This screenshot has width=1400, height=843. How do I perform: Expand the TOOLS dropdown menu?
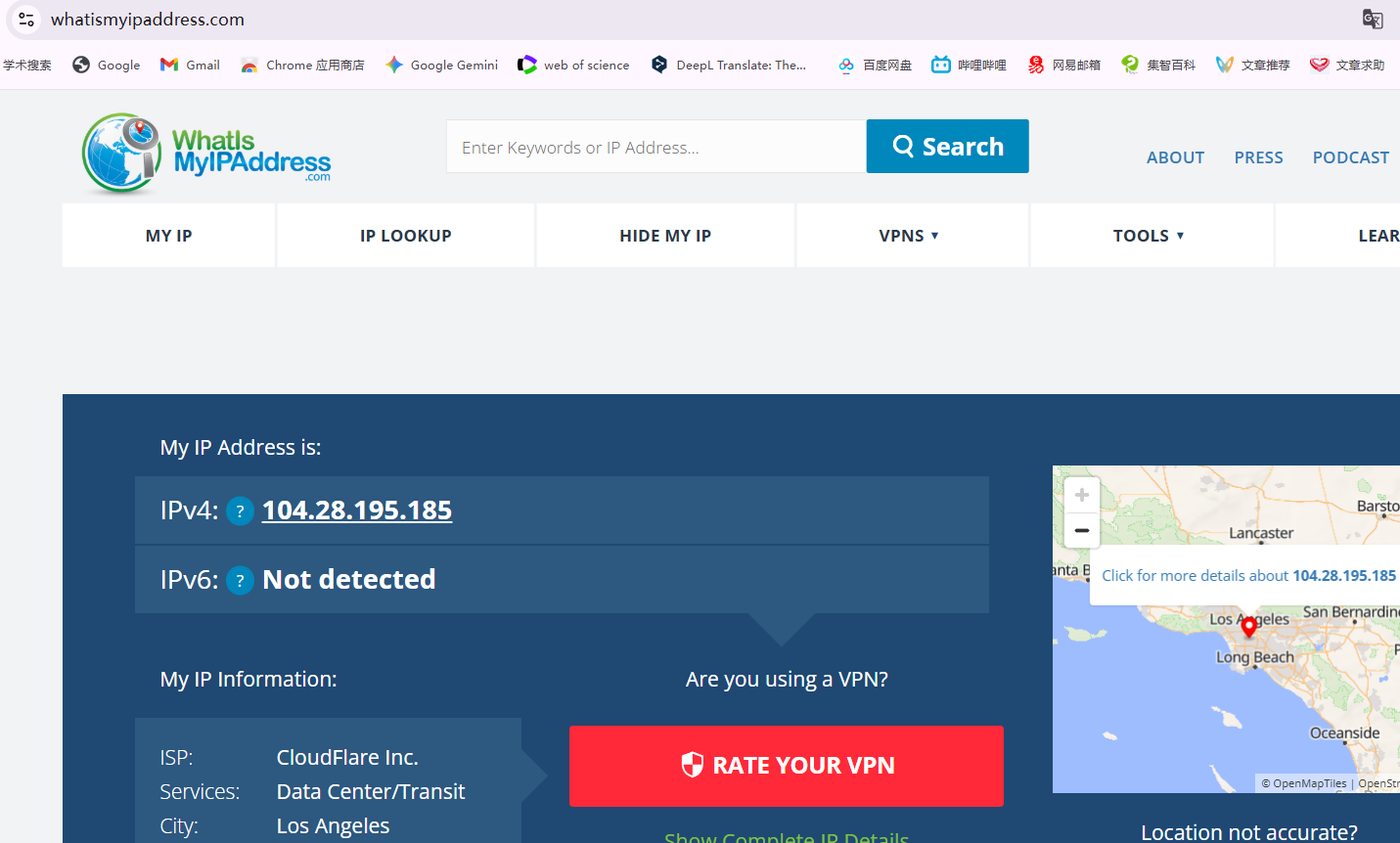(1149, 236)
